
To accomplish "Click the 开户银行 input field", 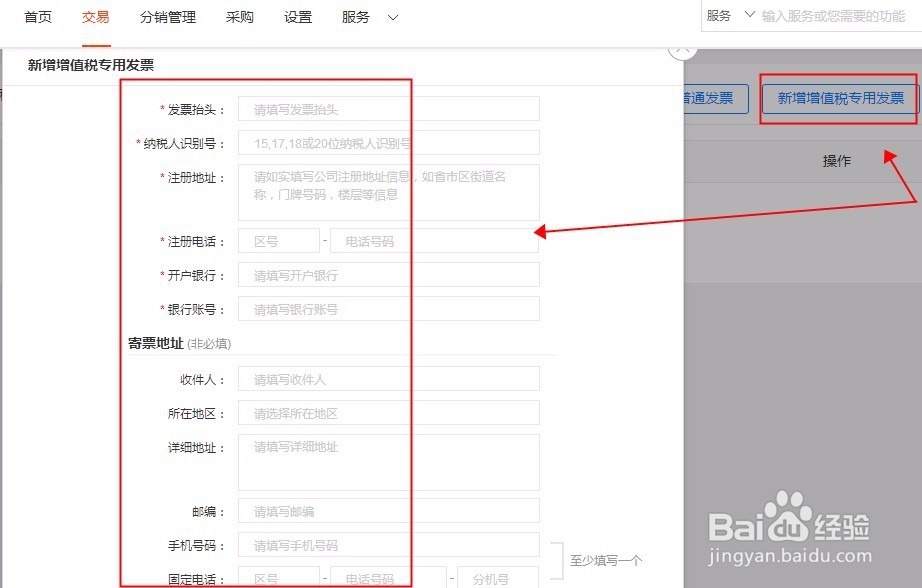I will click(389, 275).
